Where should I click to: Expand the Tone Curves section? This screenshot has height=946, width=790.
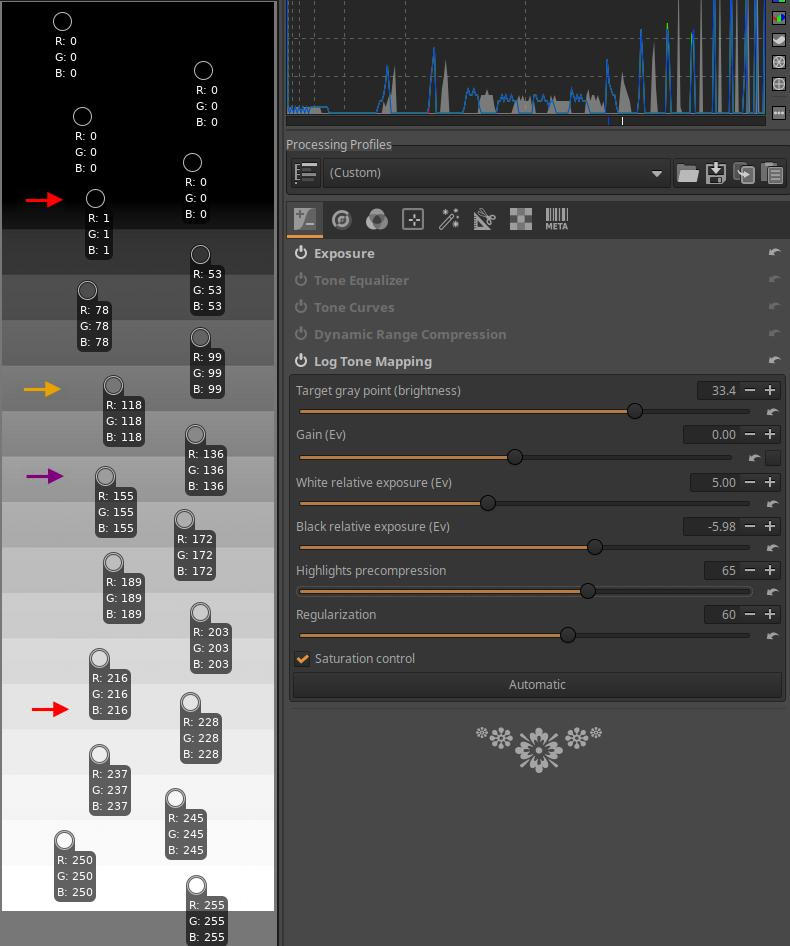pyautogui.click(x=354, y=307)
